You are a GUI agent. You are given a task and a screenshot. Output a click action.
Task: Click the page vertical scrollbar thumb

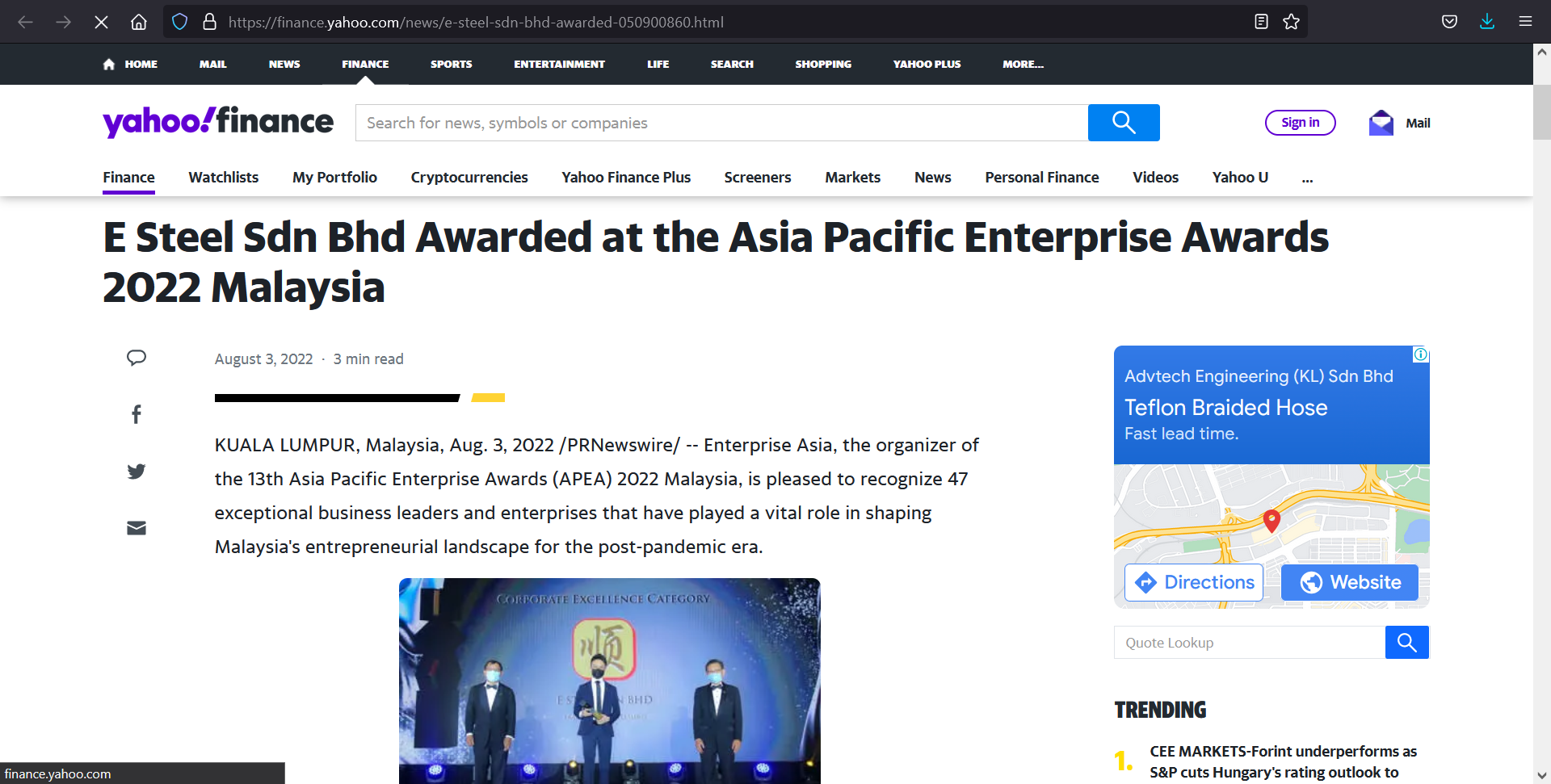click(x=1542, y=112)
